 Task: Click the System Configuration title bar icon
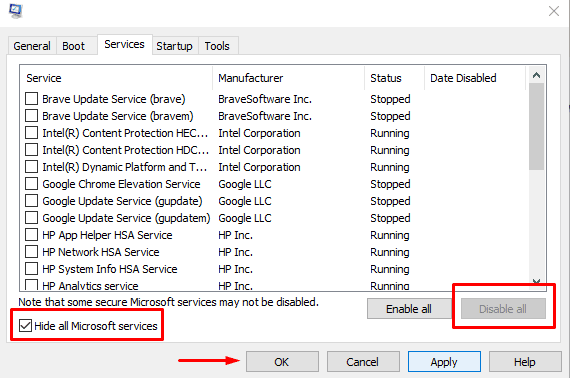[x=15, y=11]
